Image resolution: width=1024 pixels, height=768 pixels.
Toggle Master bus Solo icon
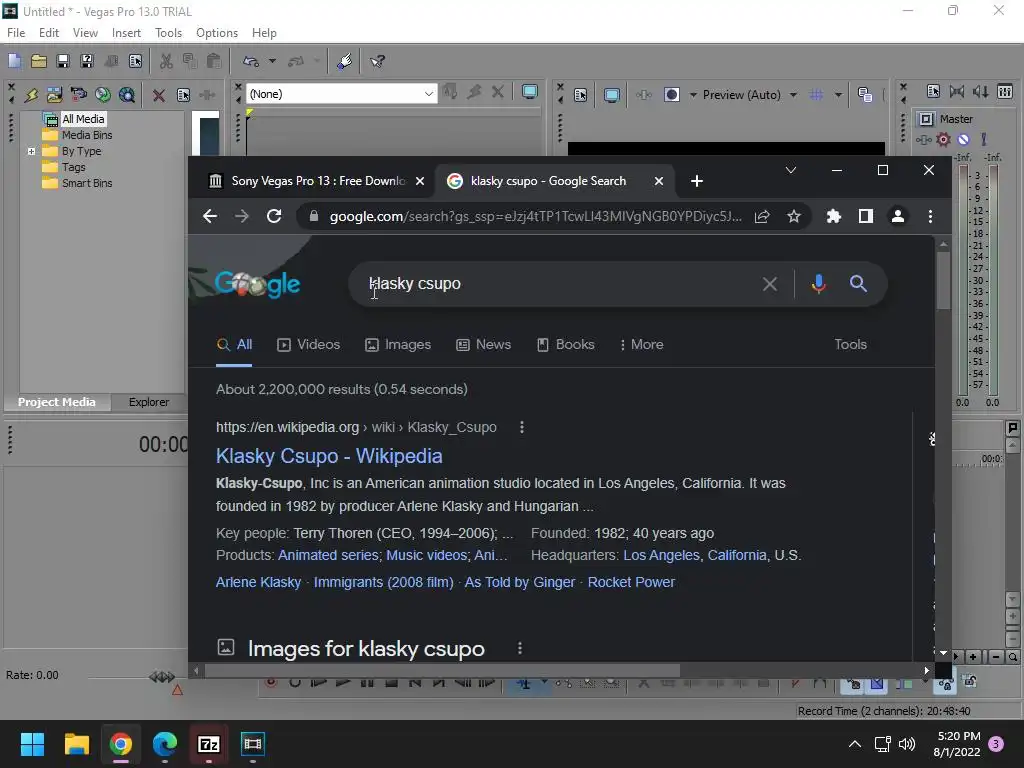[984, 139]
